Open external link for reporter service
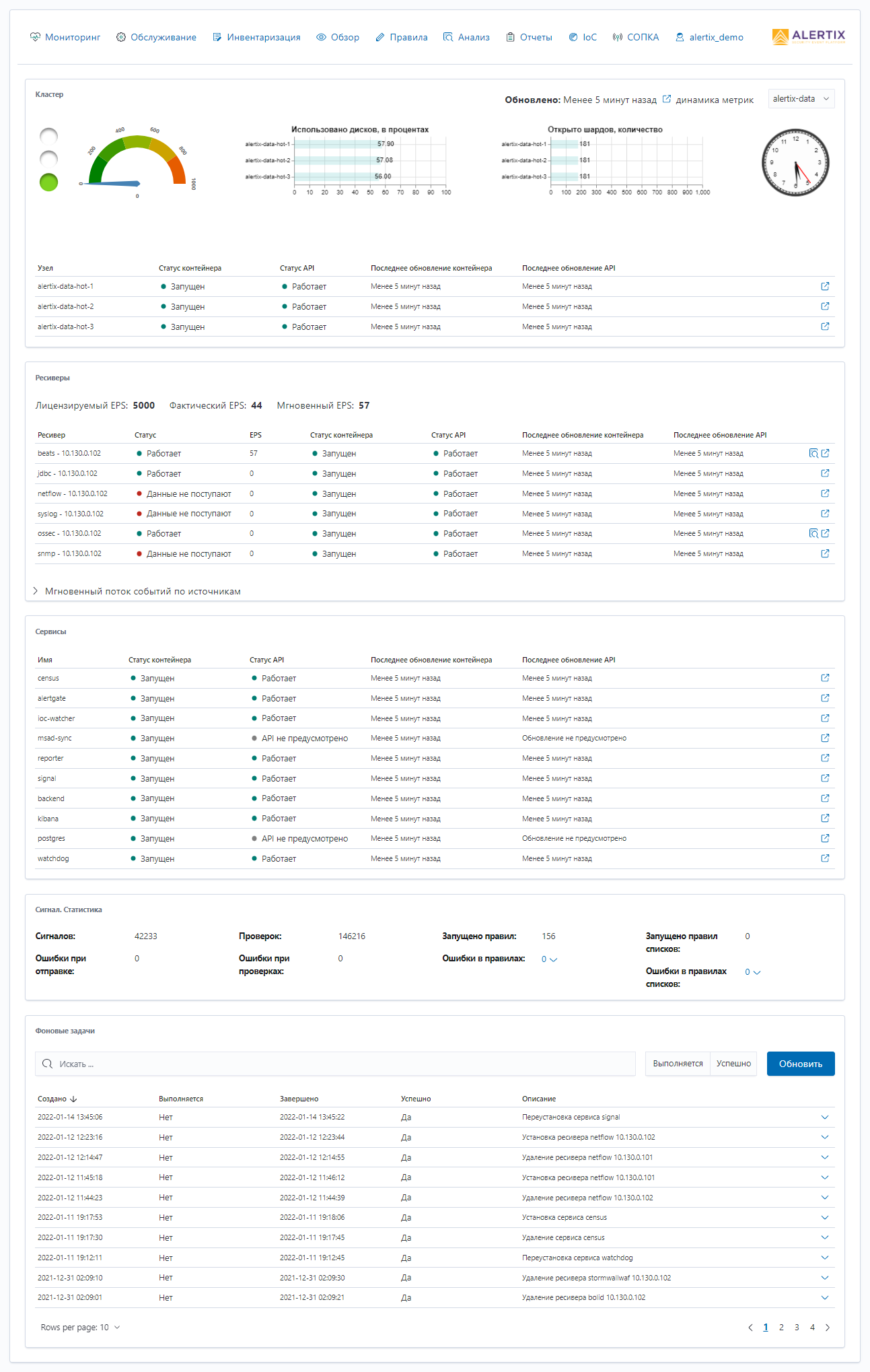Viewport: 870px width, 1372px height. (825, 758)
